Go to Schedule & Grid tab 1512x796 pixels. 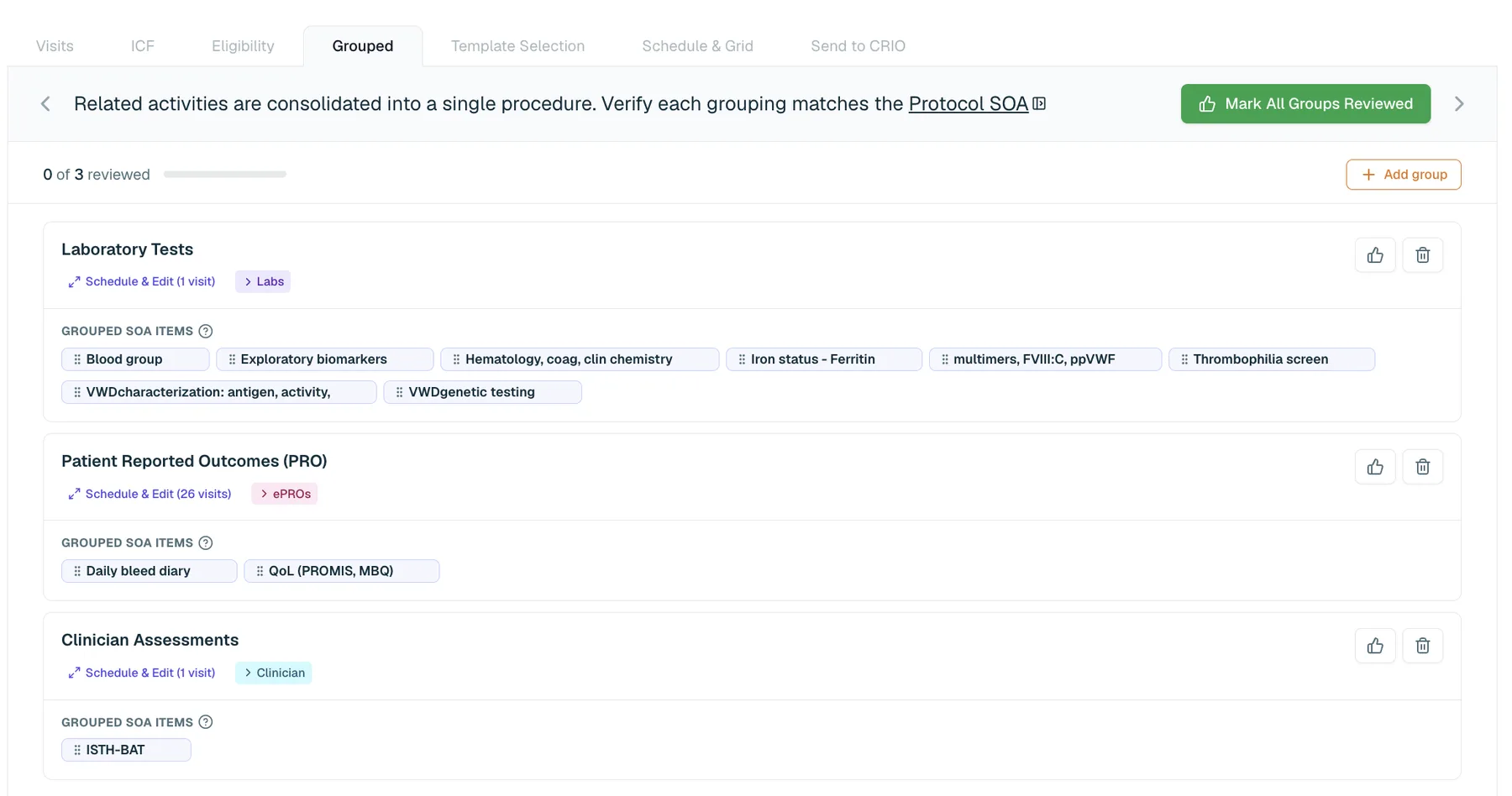(x=697, y=46)
